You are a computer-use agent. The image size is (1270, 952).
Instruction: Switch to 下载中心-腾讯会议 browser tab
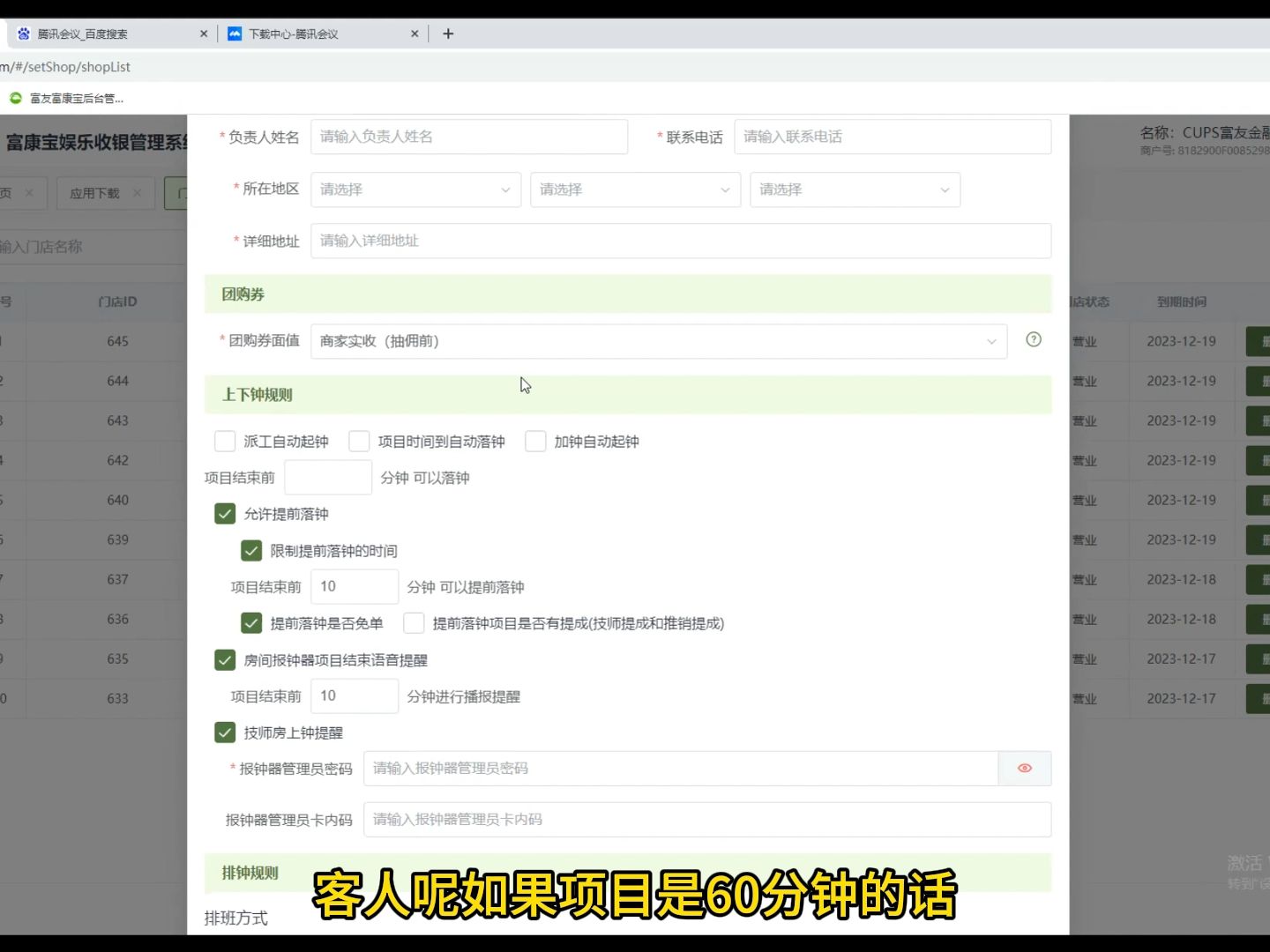pyautogui.click(x=322, y=33)
